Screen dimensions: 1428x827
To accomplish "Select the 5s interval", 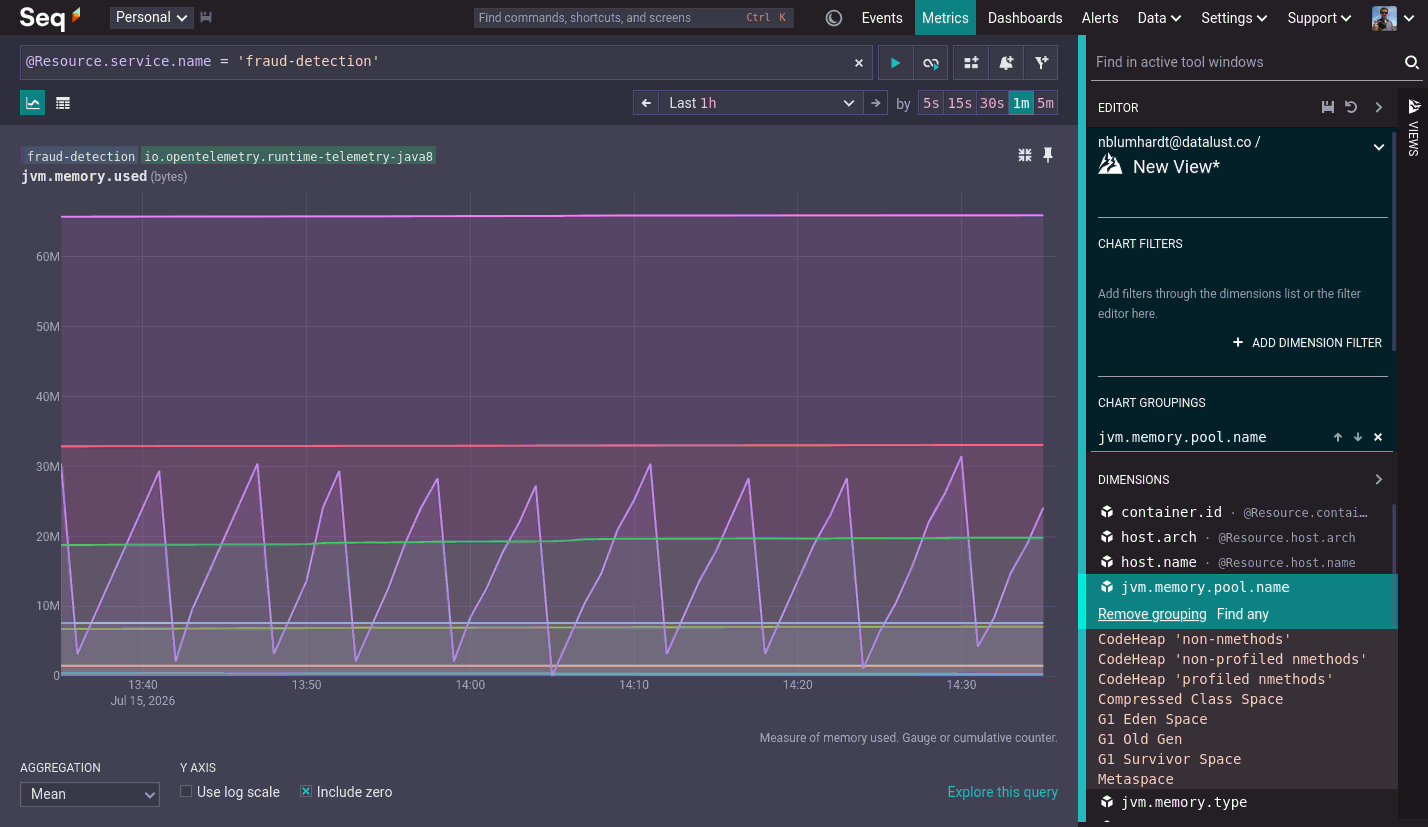I will click(x=931, y=103).
